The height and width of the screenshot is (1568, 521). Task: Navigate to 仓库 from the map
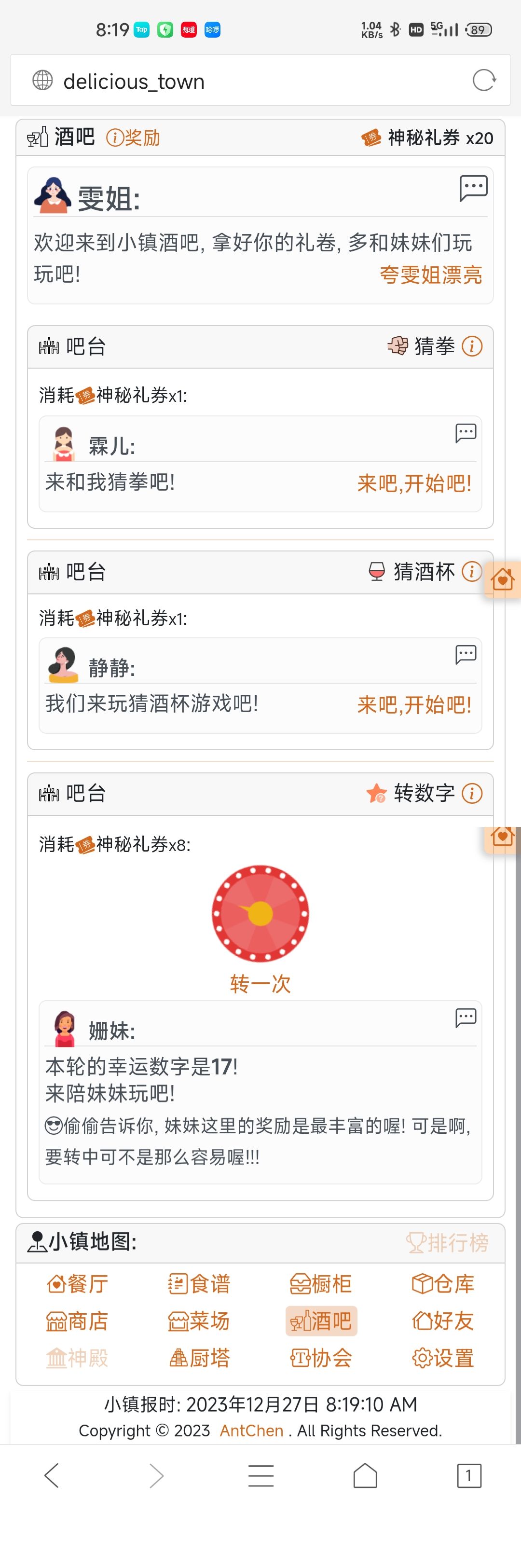(442, 1284)
